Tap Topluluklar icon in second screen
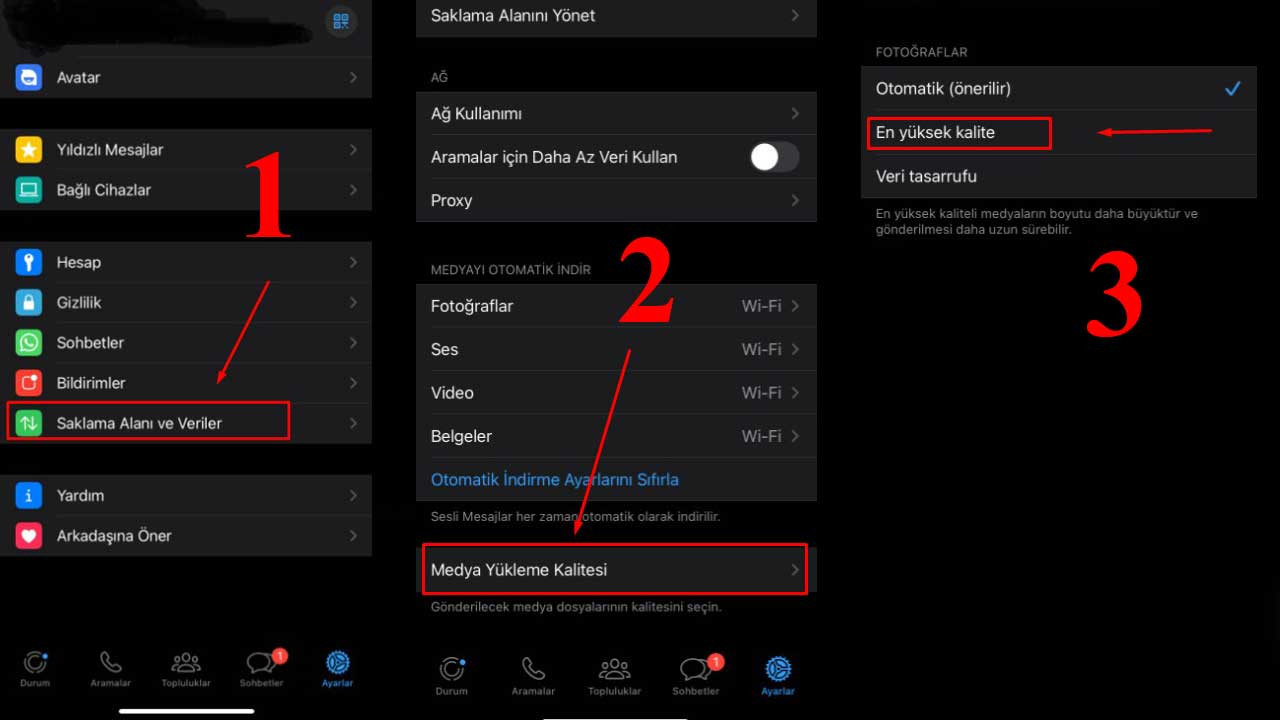 pyautogui.click(x=615, y=669)
